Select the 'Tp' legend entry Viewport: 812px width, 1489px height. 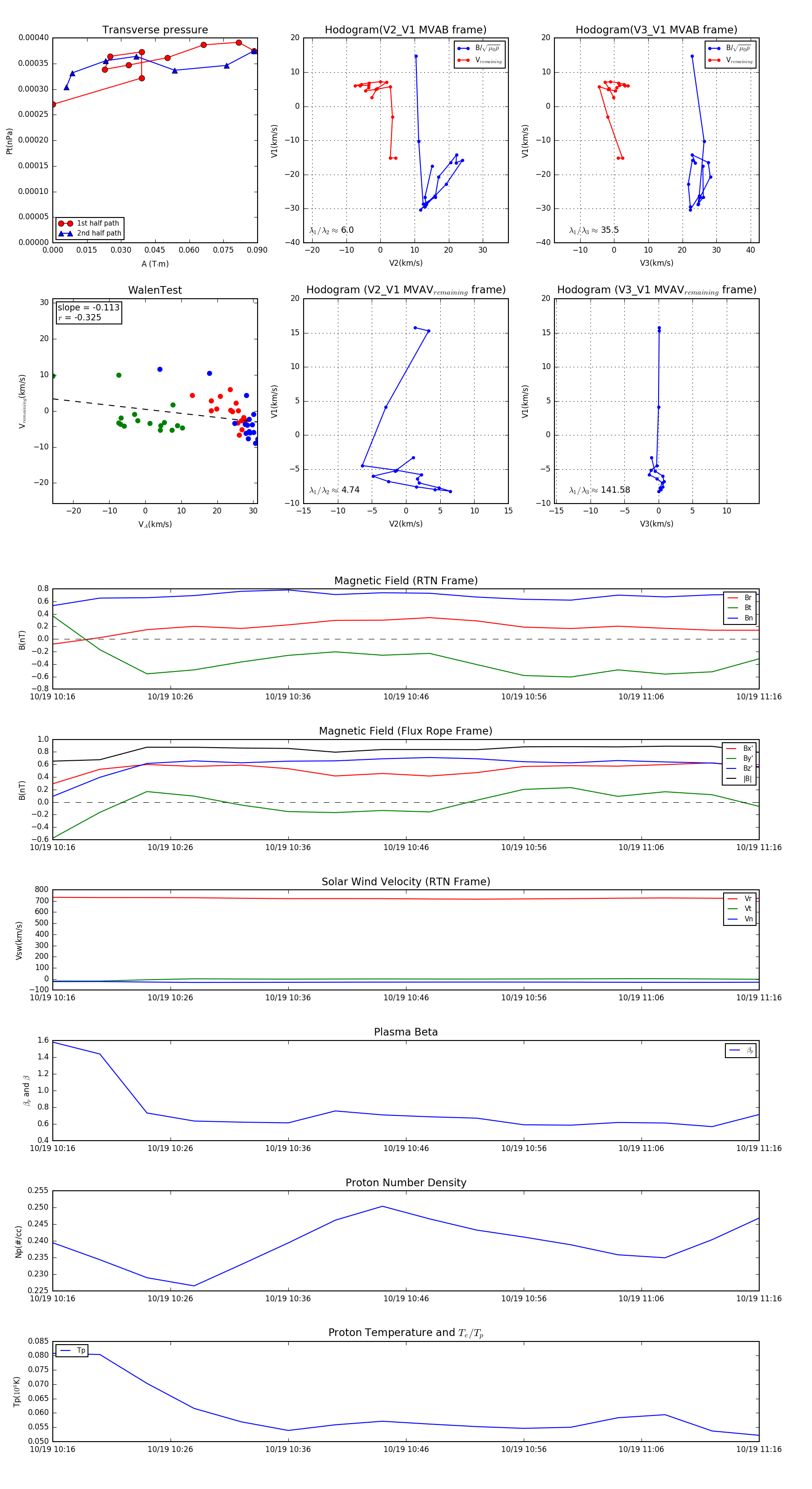[x=72, y=1350]
